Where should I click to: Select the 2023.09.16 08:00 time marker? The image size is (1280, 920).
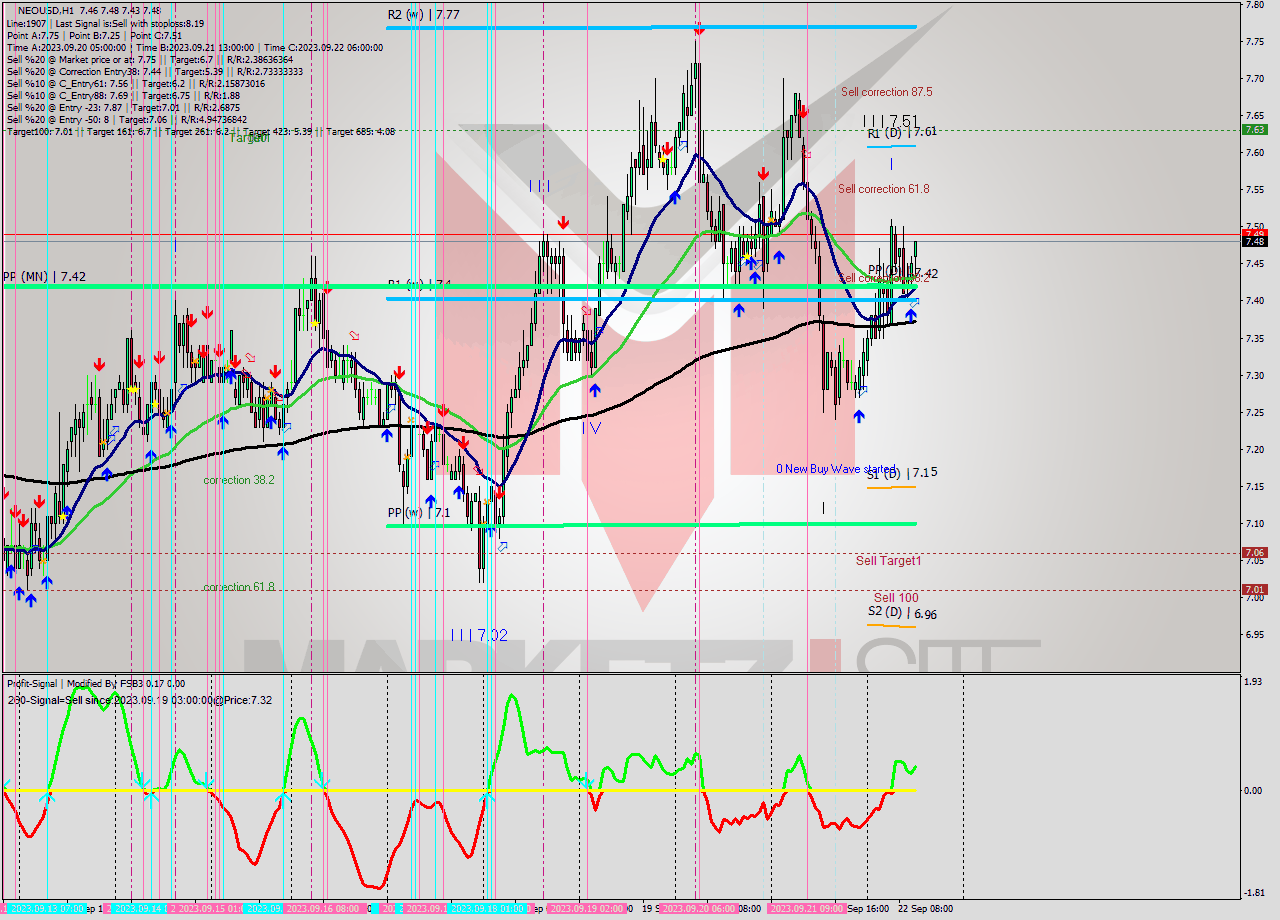324,909
